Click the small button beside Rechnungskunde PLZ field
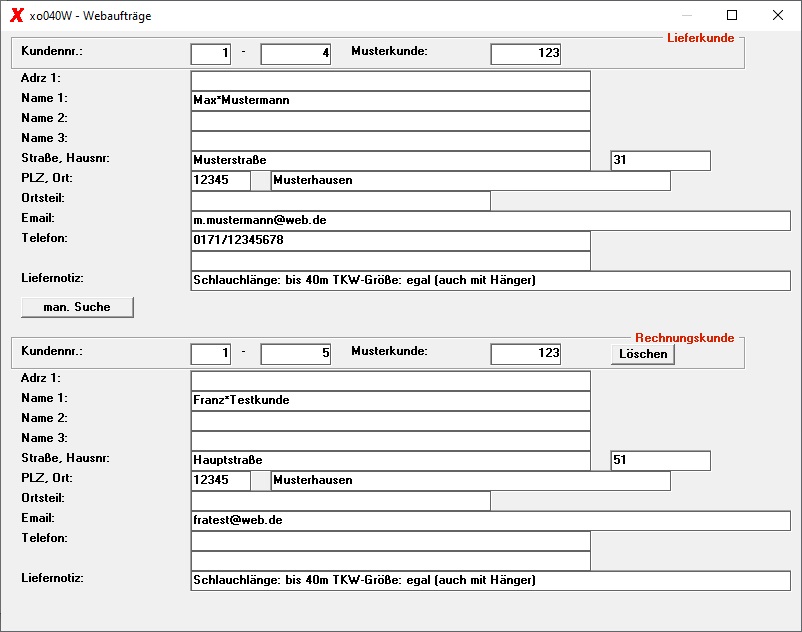 [x=261, y=481]
